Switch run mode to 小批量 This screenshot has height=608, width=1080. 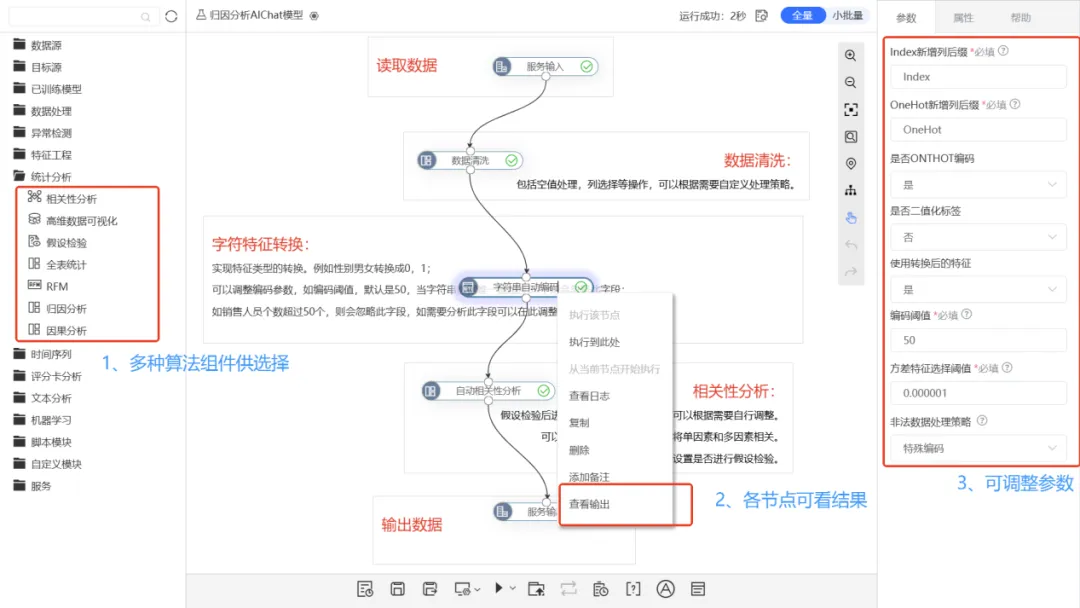tap(847, 15)
